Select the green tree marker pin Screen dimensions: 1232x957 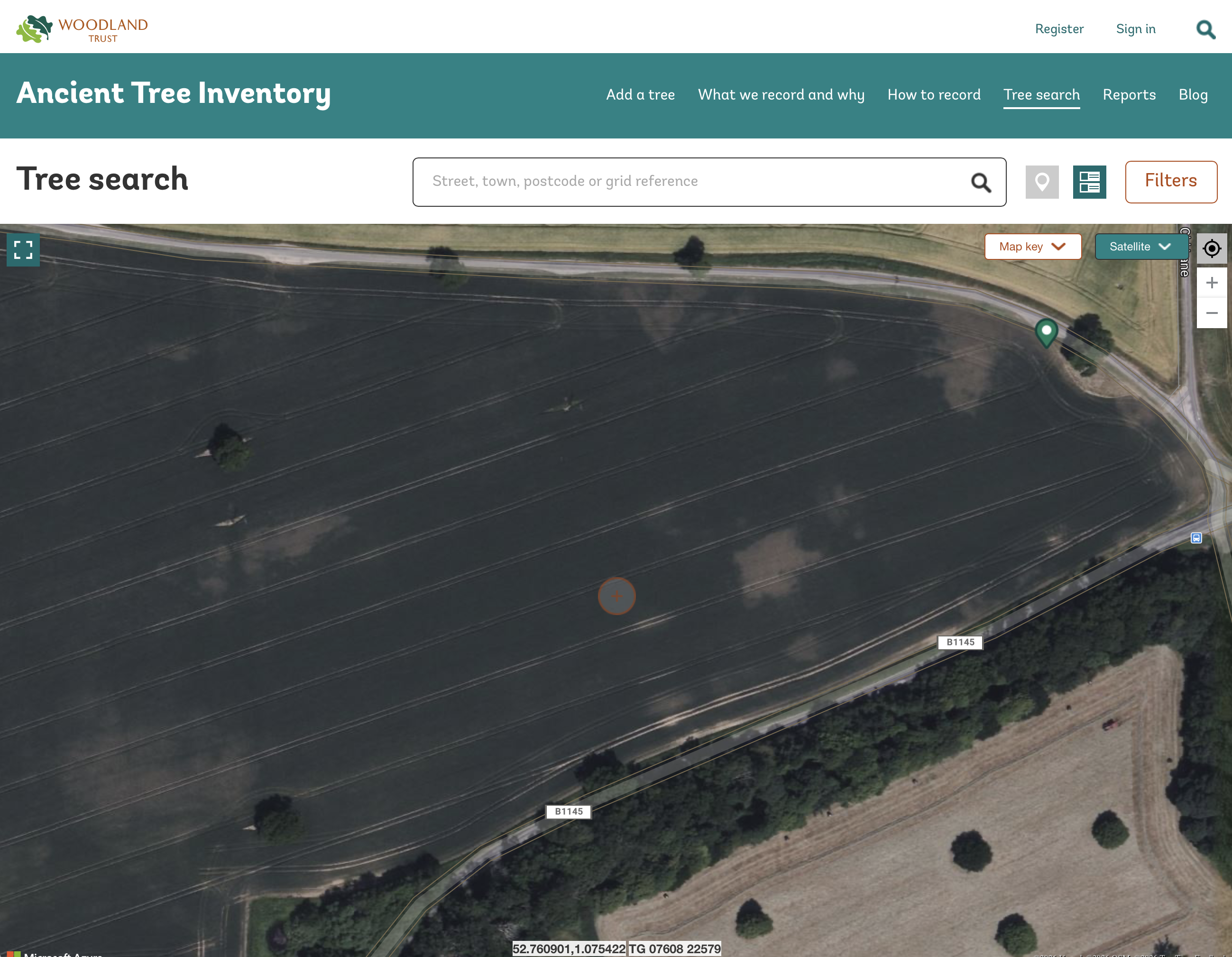(x=1047, y=332)
